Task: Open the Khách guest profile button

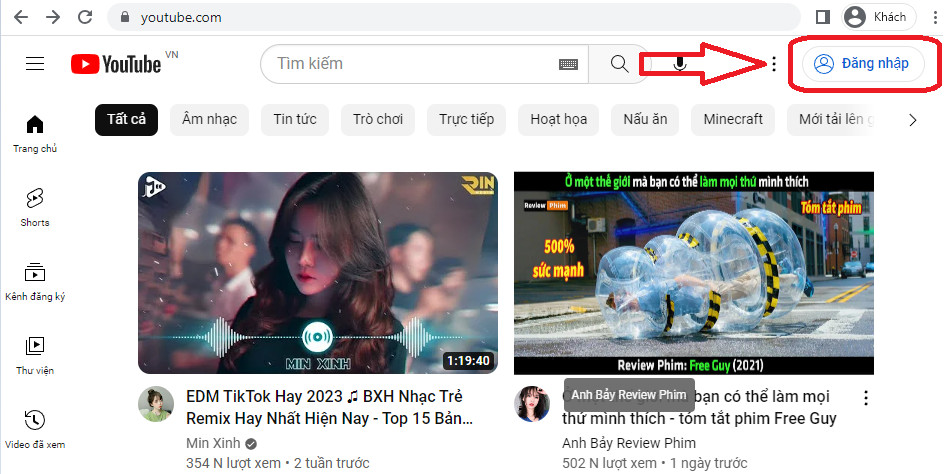Action: (x=879, y=17)
